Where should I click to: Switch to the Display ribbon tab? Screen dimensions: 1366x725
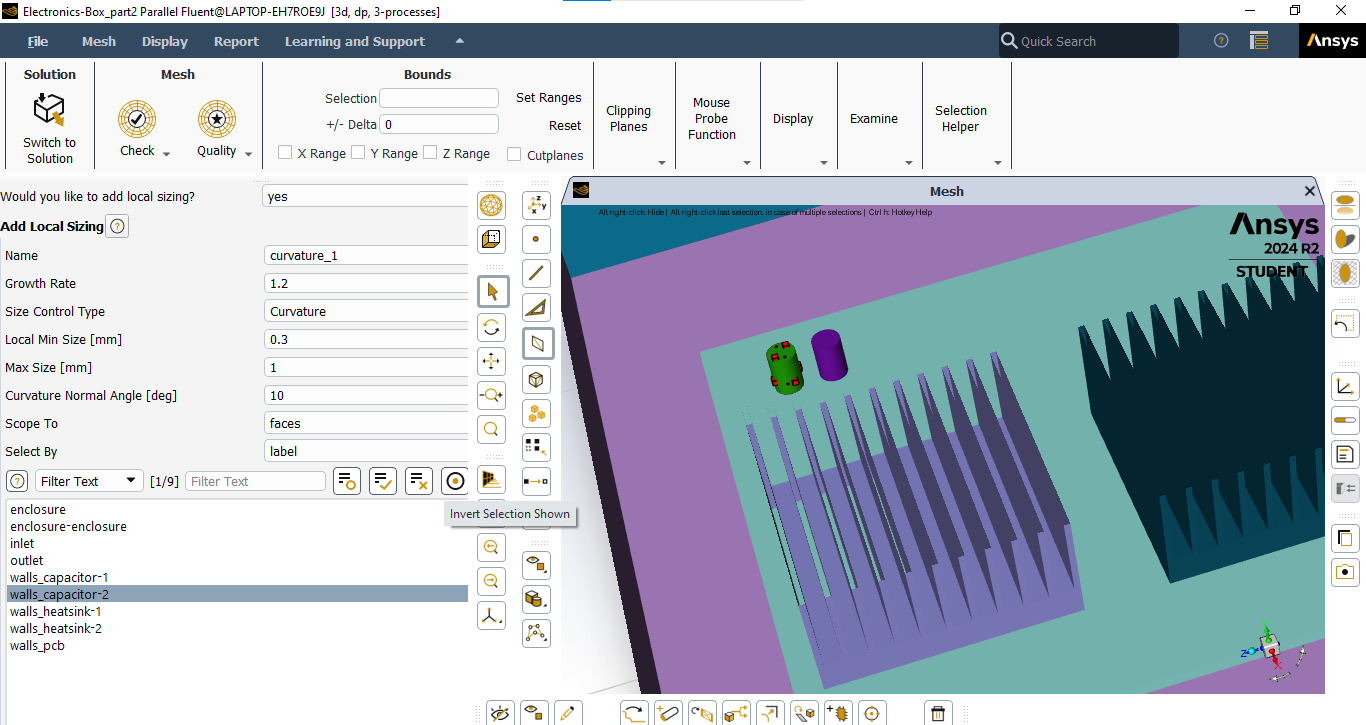(165, 41)
